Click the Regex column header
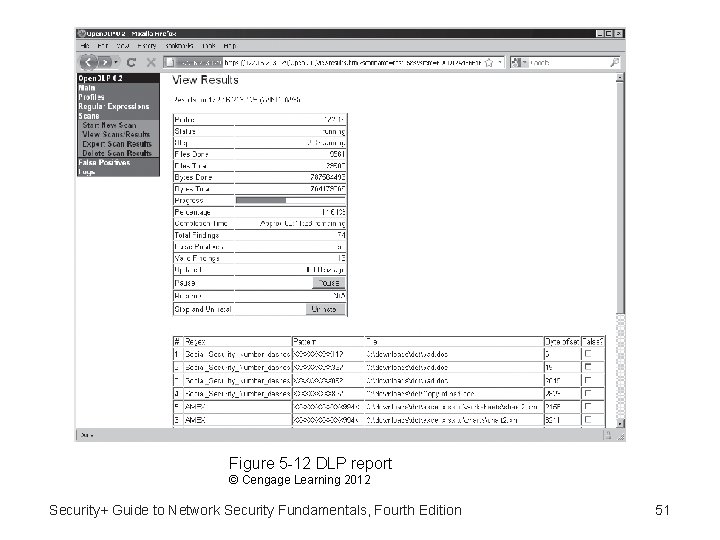This screenshot has height=540, width=720. (195, 342)
